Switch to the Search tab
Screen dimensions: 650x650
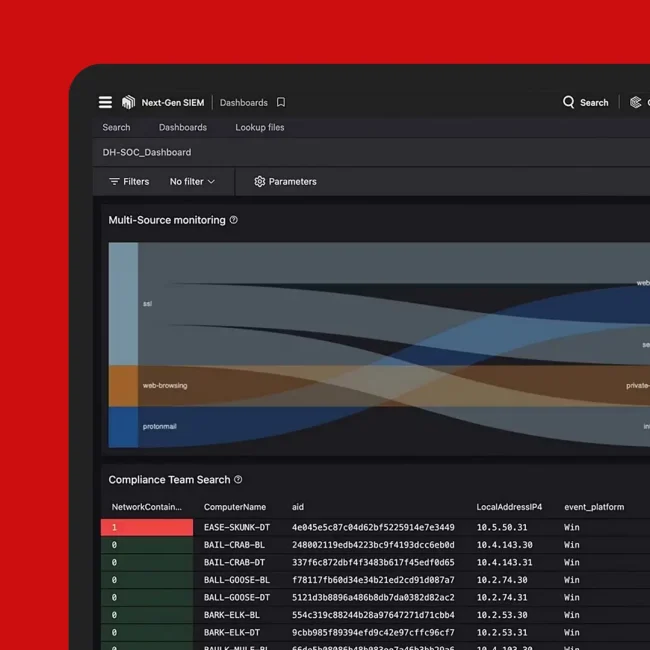click(116, 128)
